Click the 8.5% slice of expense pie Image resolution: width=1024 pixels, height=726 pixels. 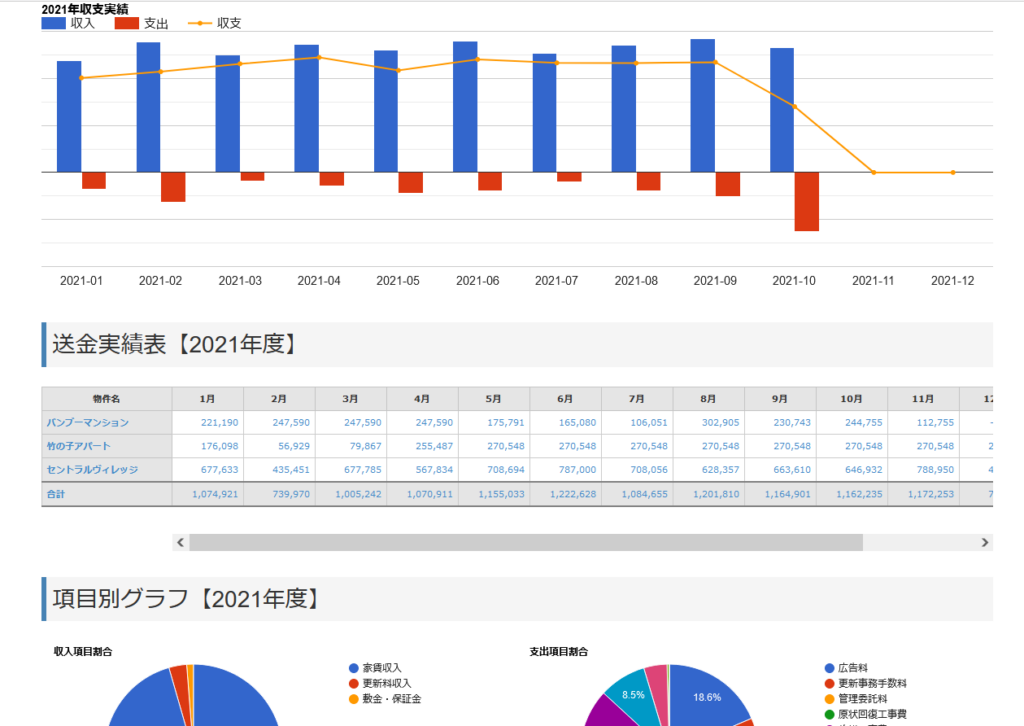[x=632, y=695]
